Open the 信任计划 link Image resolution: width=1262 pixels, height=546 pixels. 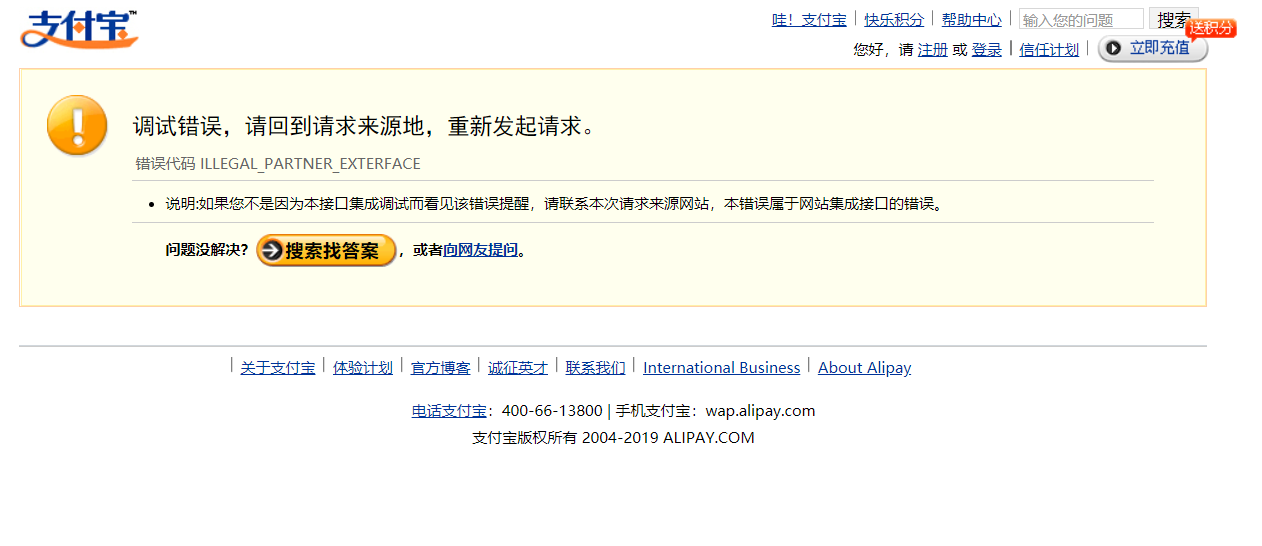(1049, 49)
